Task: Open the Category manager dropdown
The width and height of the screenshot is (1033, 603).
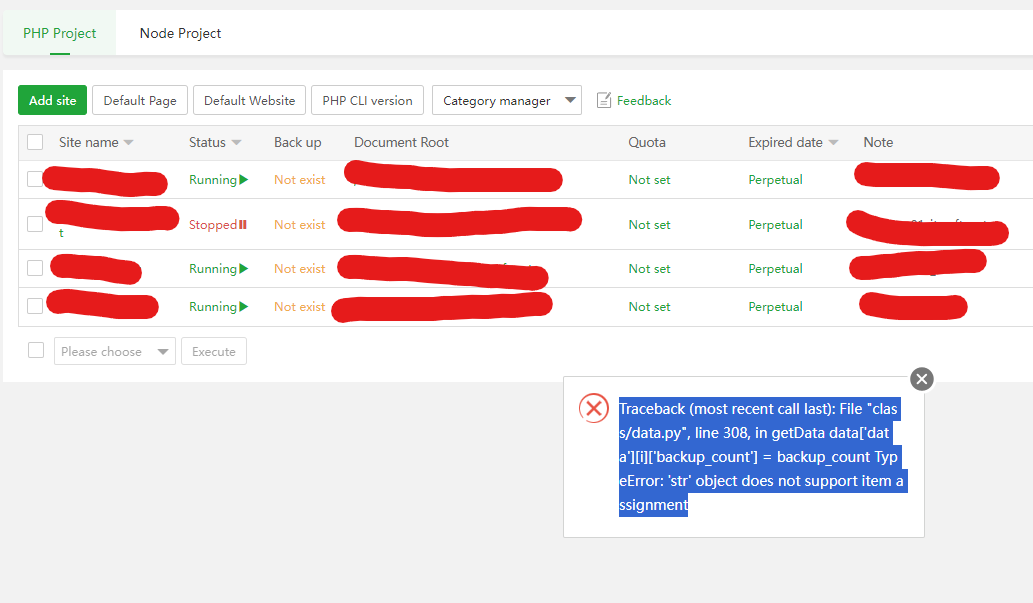Action: (x=507, y=100)
